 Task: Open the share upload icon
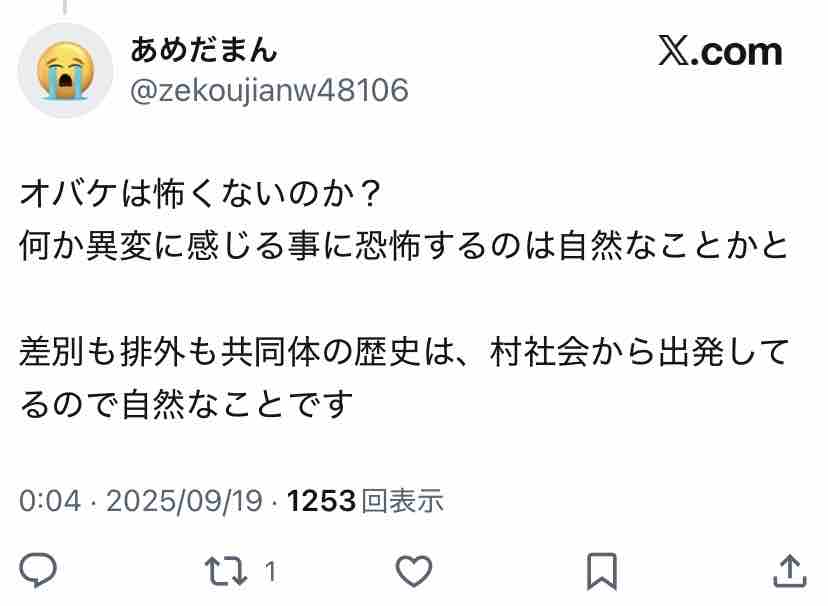coord(790,571)
